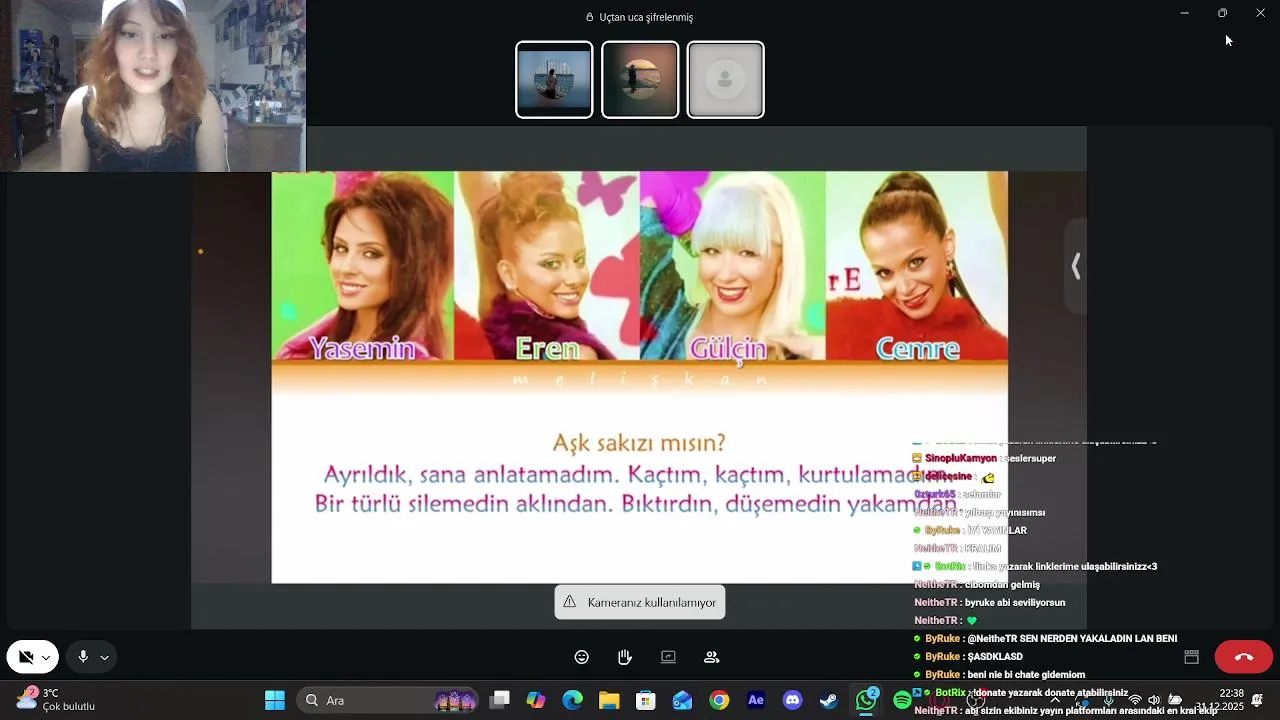Select the third participant with grey avatar

coord(726,80)
